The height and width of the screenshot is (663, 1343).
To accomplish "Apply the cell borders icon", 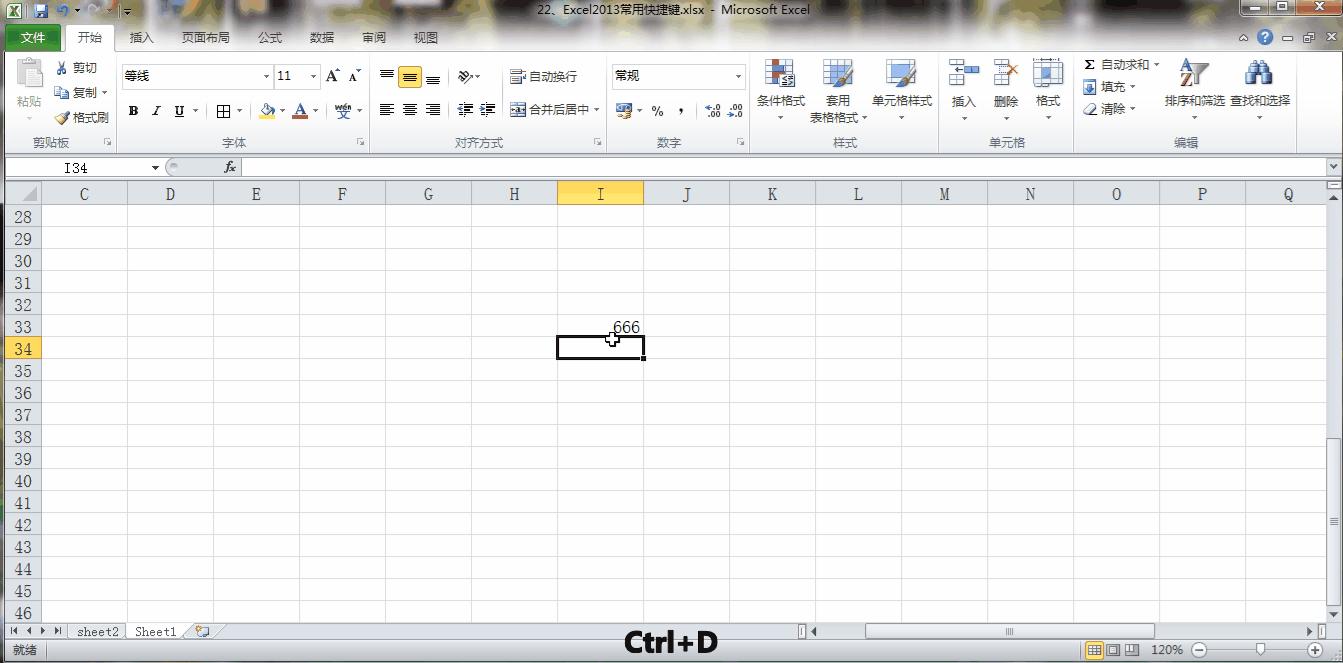I will 223,111.
